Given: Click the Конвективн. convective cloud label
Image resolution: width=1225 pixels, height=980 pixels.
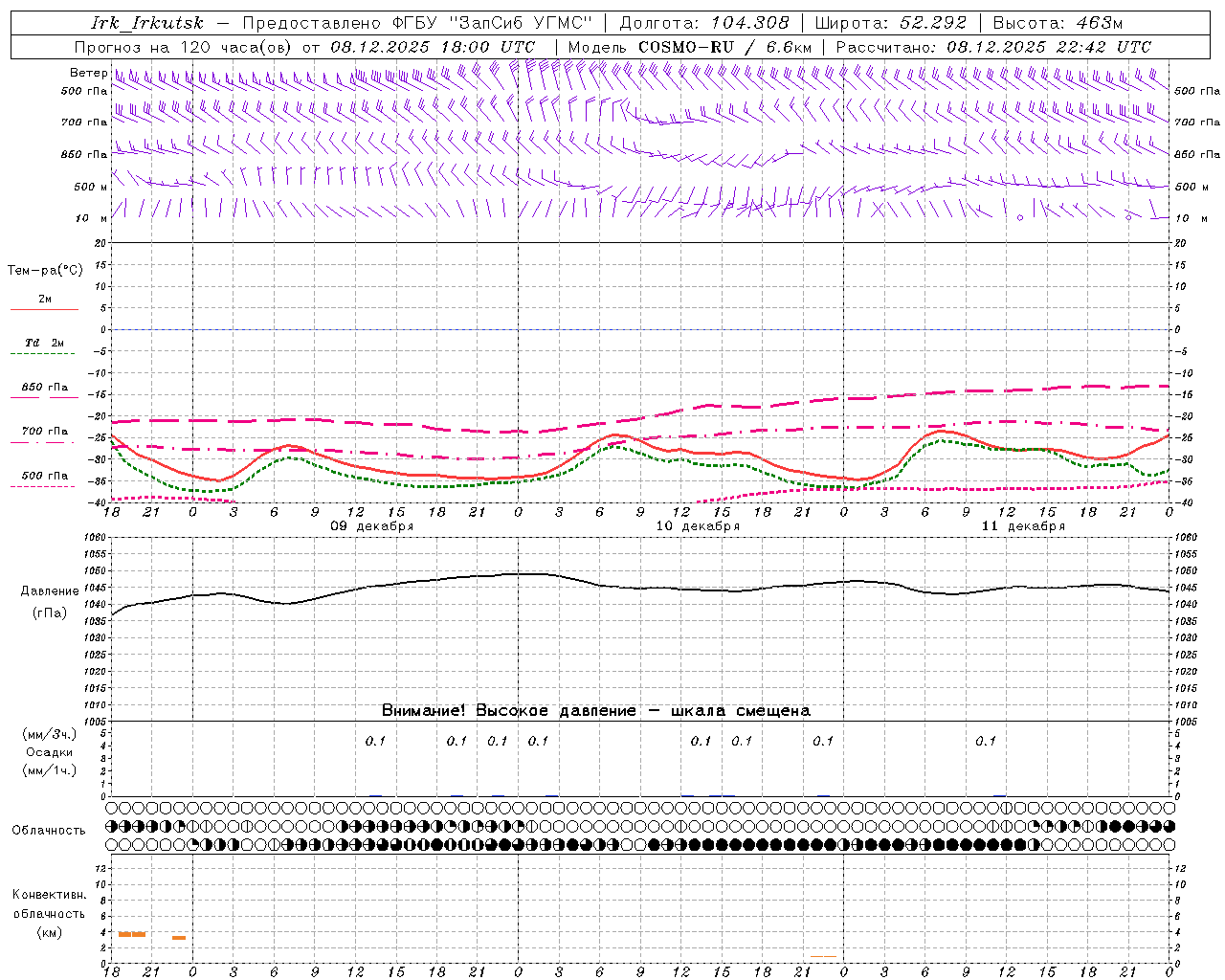Looking at the screenshot, I should (x=49, y=895).
